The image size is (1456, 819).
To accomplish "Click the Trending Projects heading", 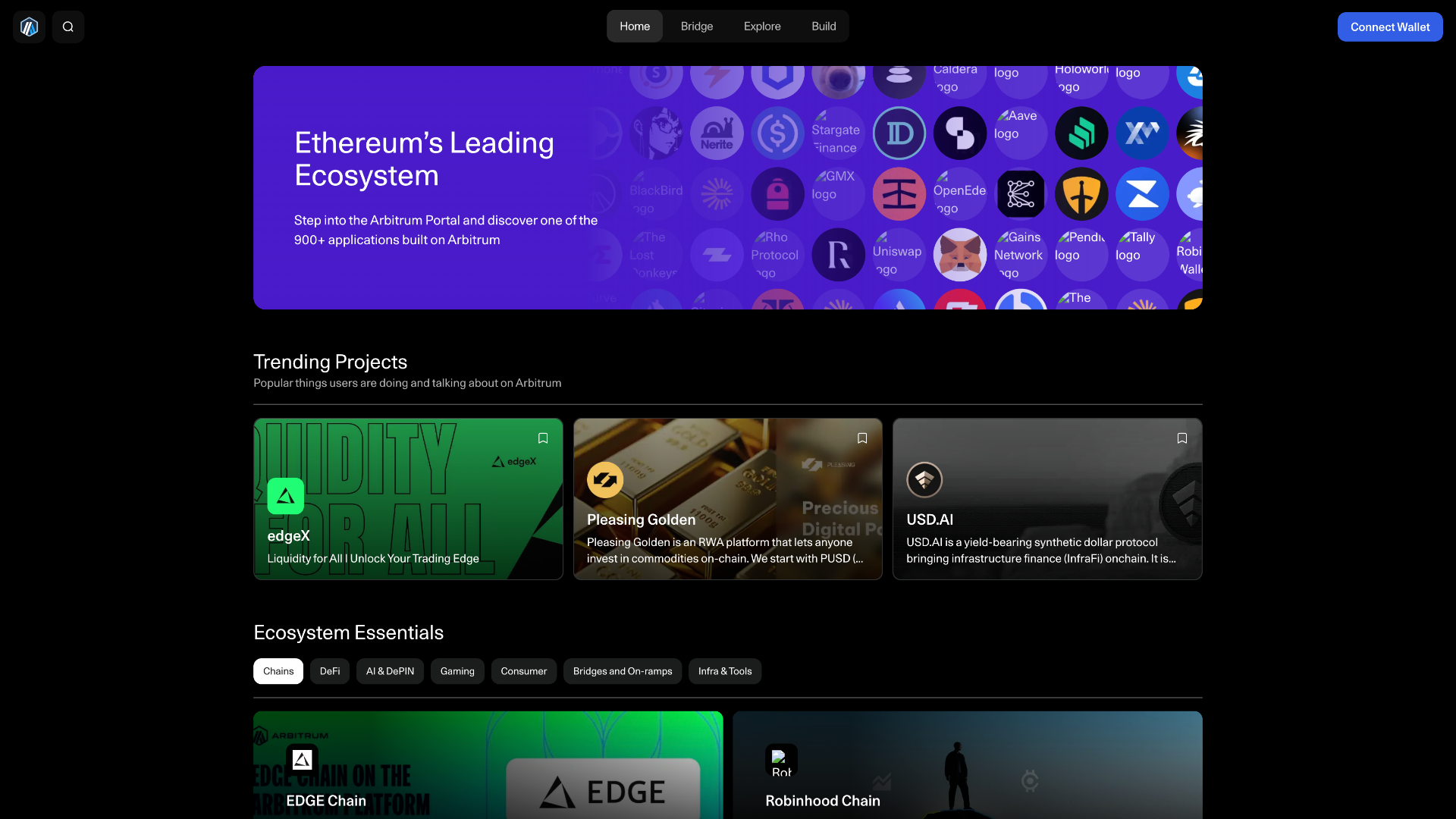I will (x=330, y=362).
